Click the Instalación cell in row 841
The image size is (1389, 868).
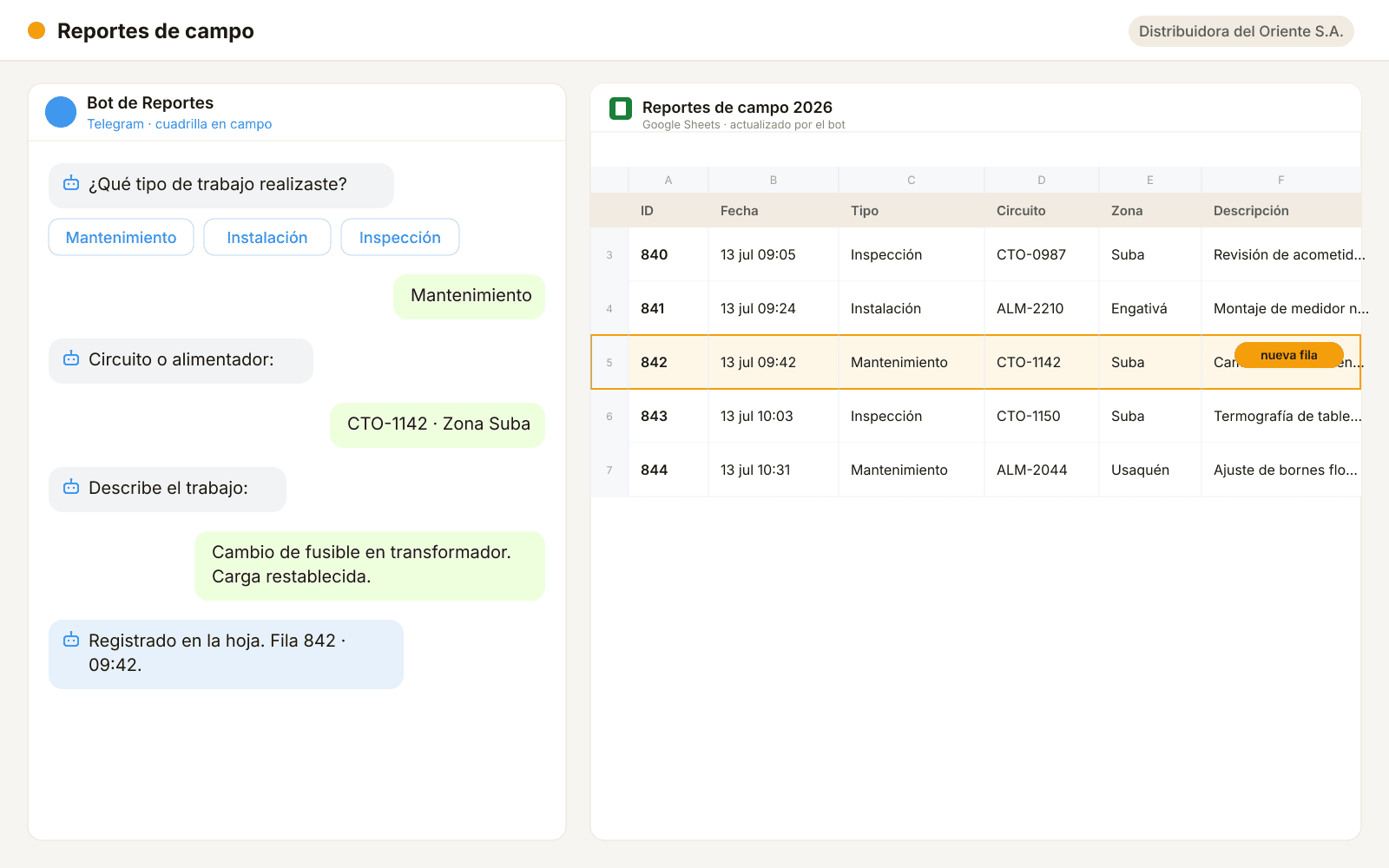[912, 308]
